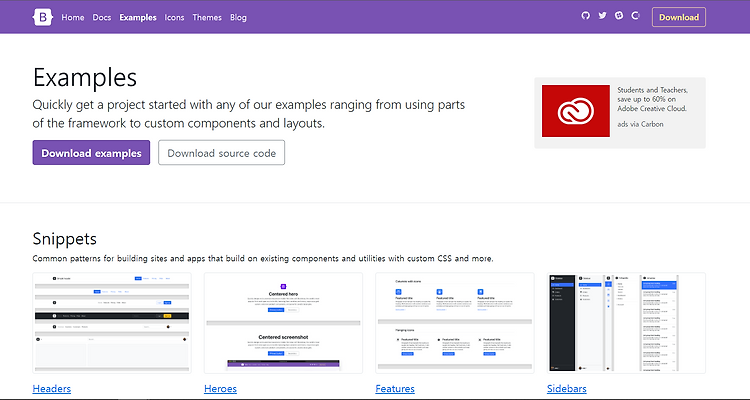Image resolution: width=750 pixels, height=400 pixels.
Task: Open the Open Collective icon link
Action: click(x=635, y=16)
